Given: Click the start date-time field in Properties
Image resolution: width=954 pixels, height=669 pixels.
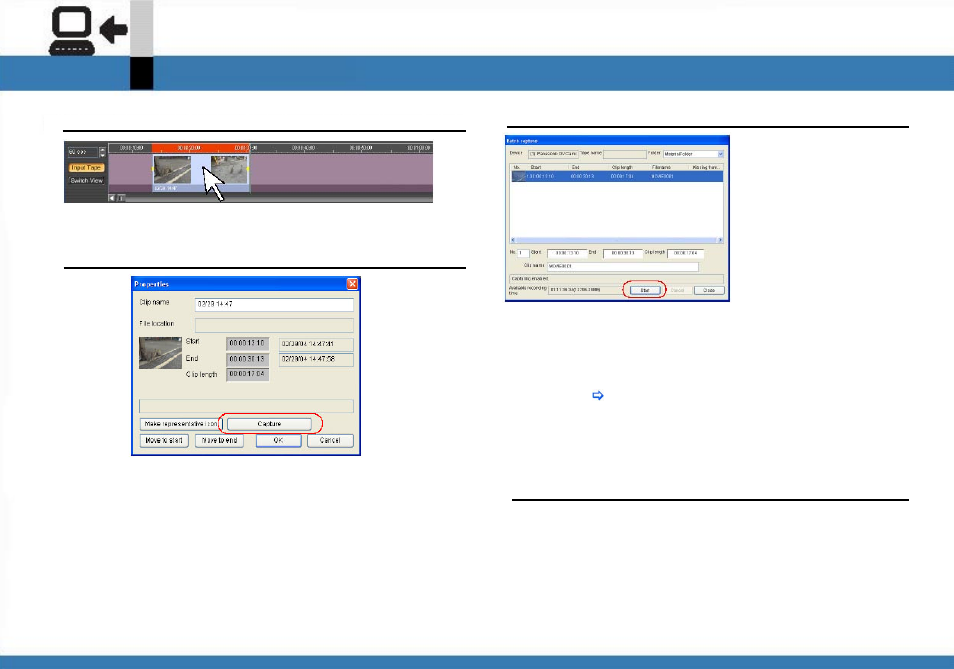Looking at the screenshot, I should pyautogui.click(x=316, y=344).
